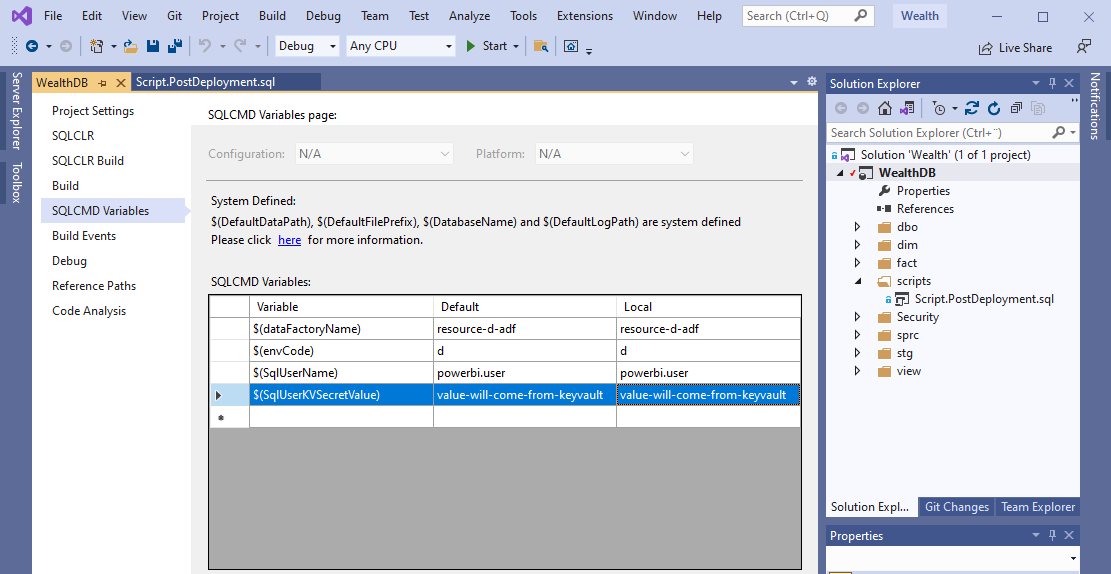This screenshot has height=574, width=1111.
Task: Click the Navigate Backward arrow icon
Action: [32, 46]
